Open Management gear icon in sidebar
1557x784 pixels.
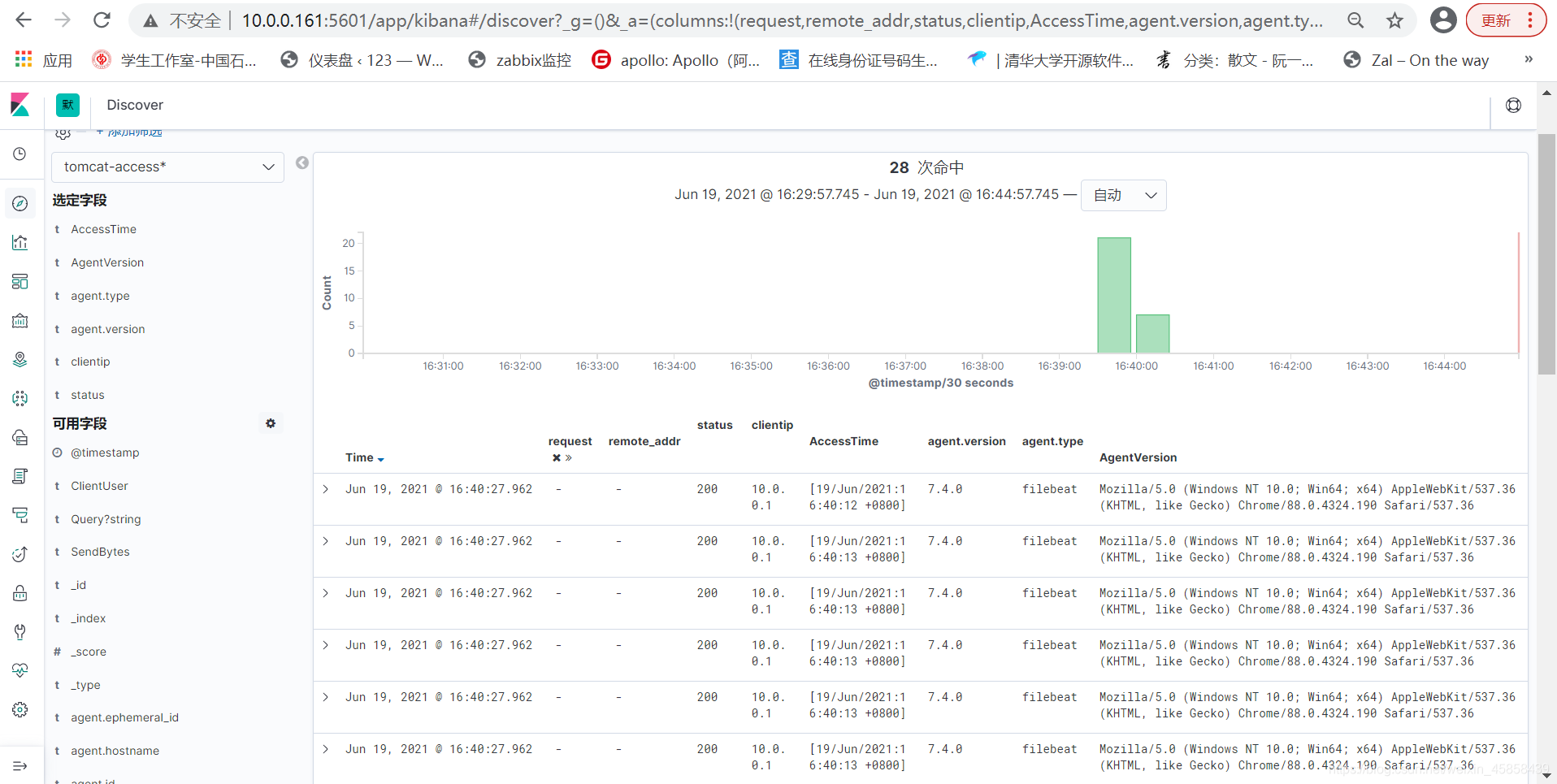coord(20,709)
